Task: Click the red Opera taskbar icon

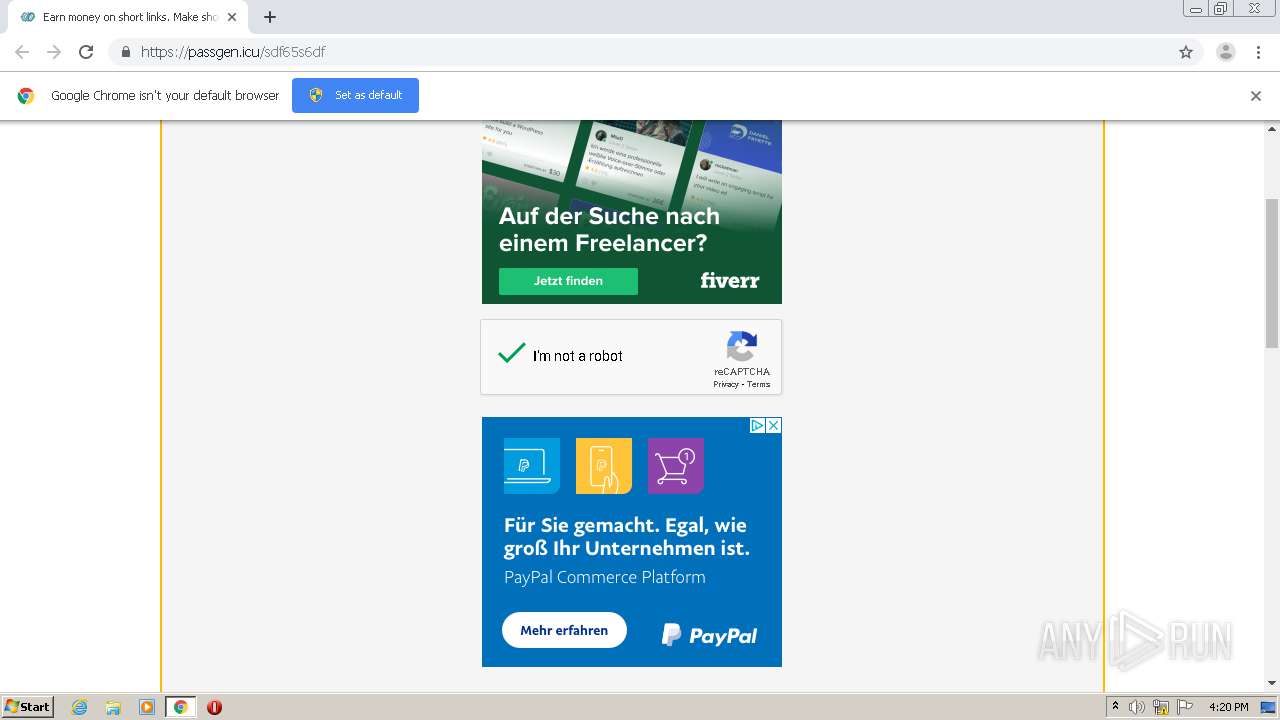Action: click(214, 707)
